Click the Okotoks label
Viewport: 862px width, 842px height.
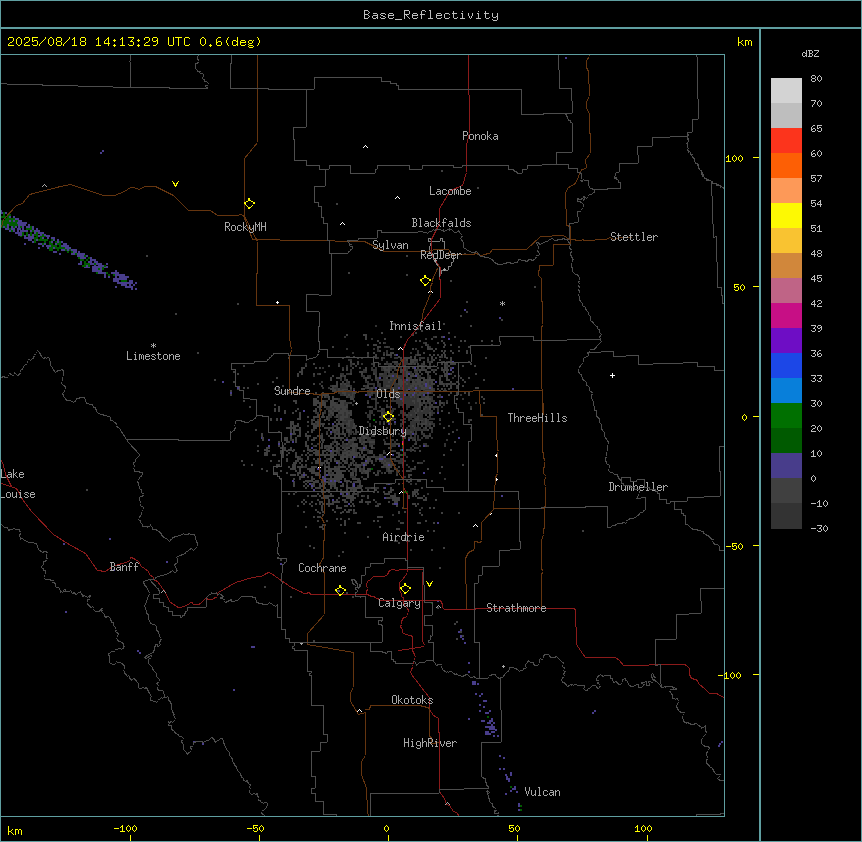pos(412,700)
